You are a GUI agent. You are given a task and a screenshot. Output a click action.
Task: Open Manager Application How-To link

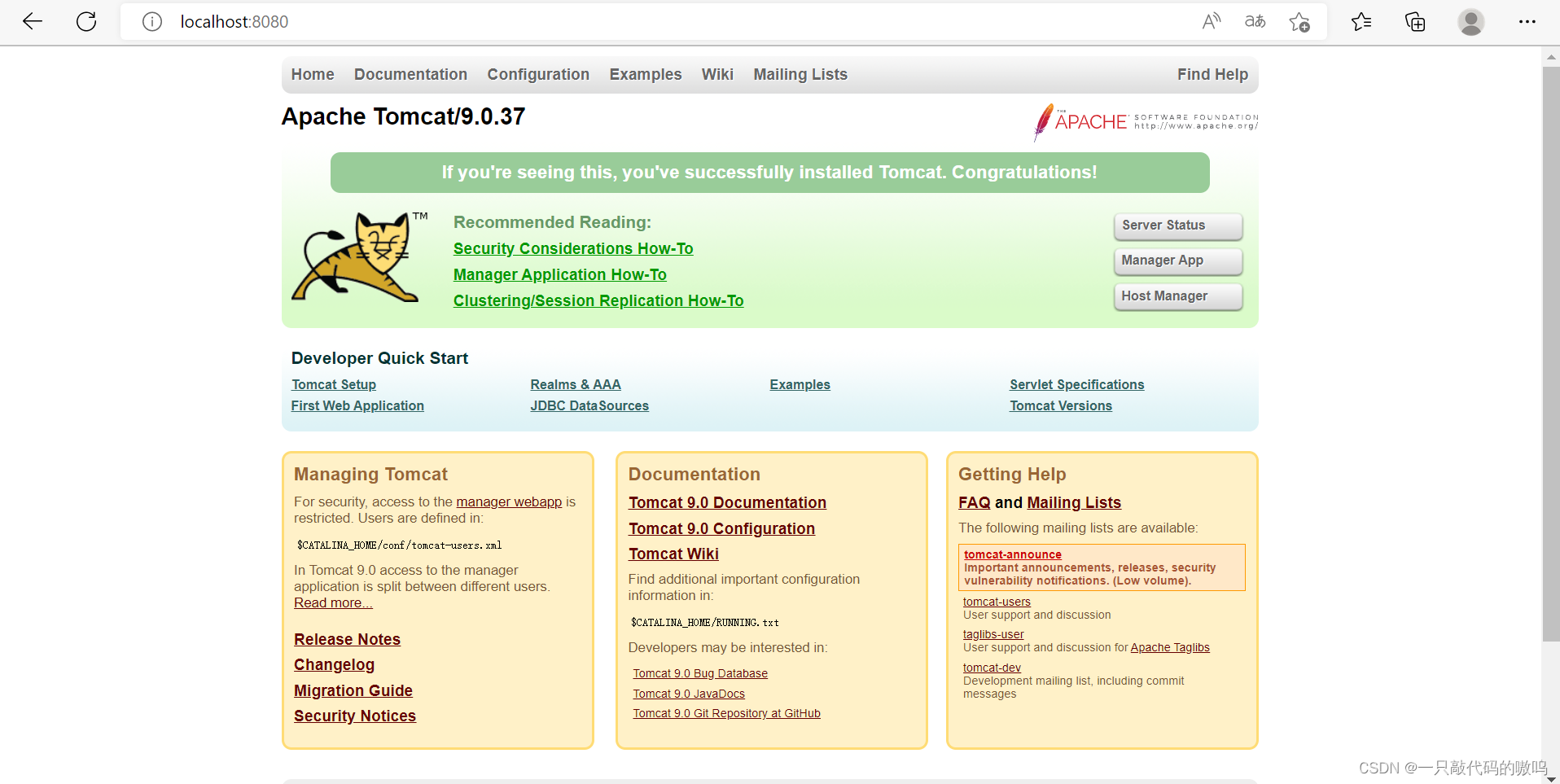tap(560, 275)
